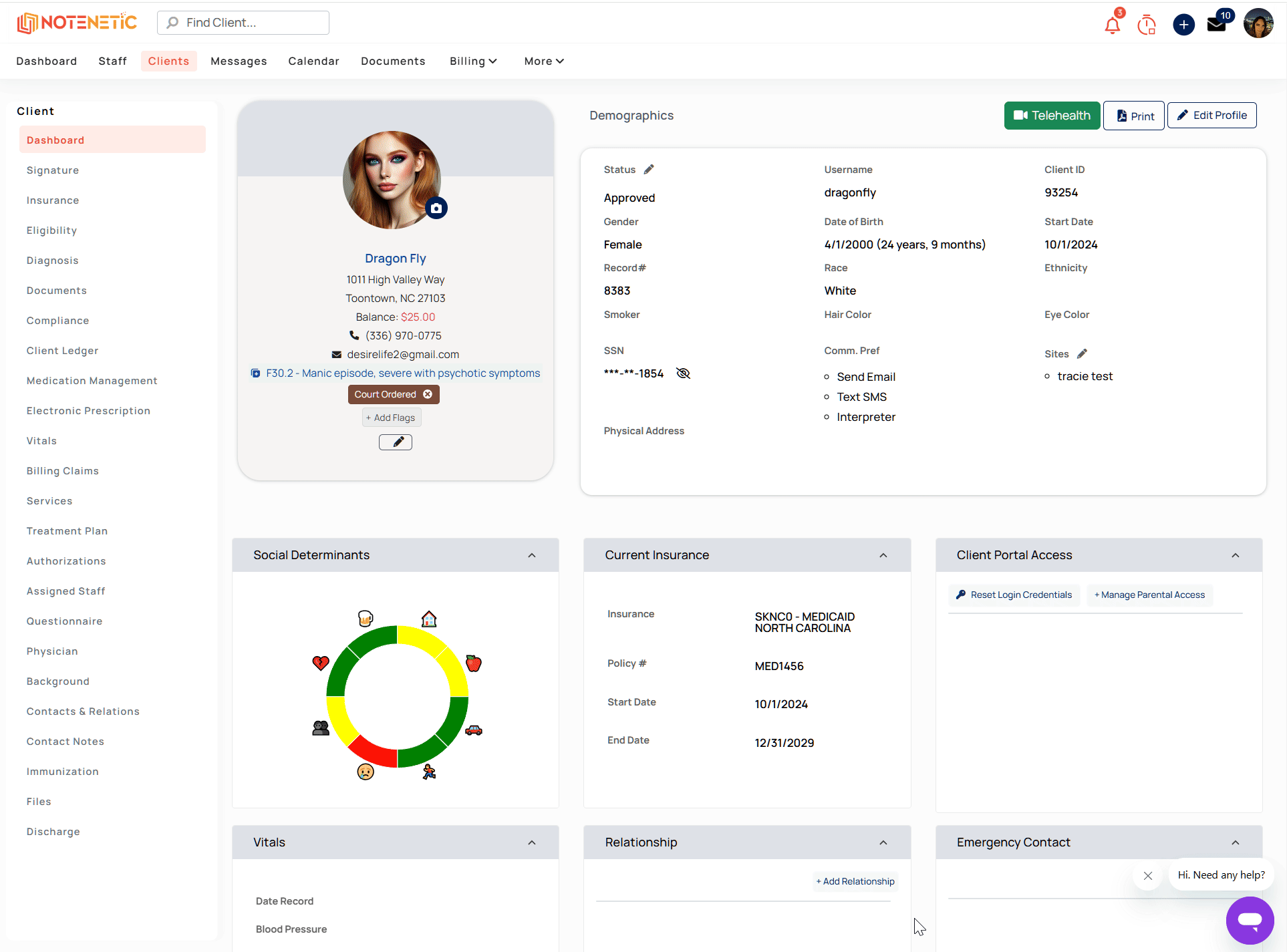Open Medication Management in client sidebar

92,381
